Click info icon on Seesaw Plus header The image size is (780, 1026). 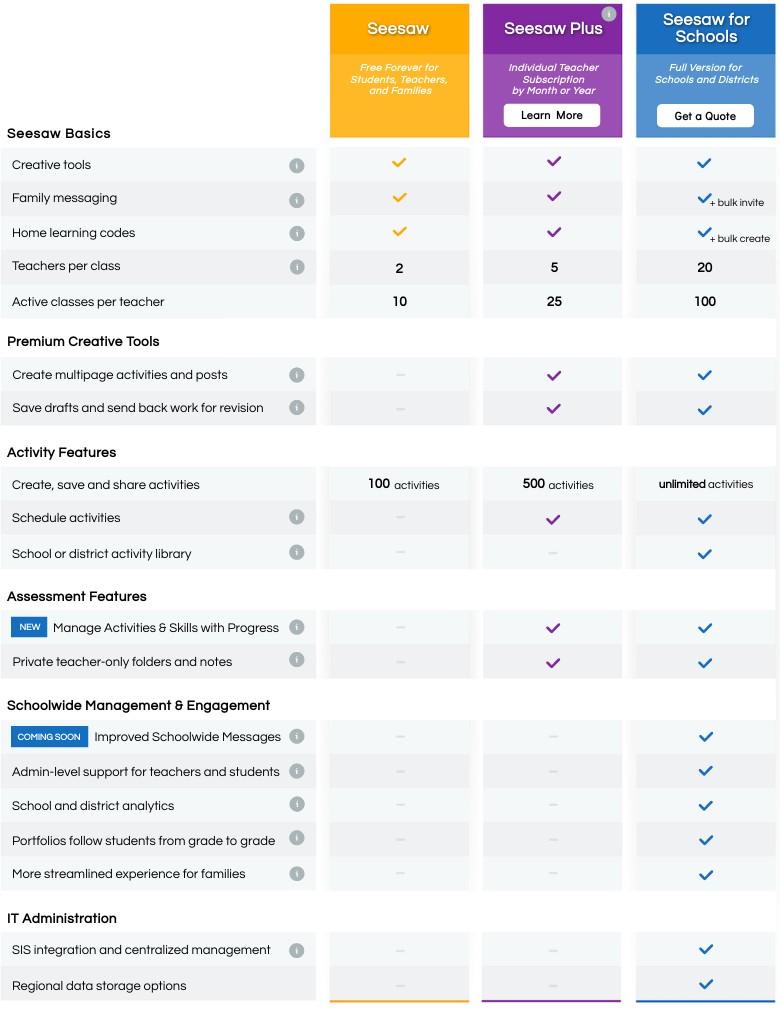click(608, 14)
